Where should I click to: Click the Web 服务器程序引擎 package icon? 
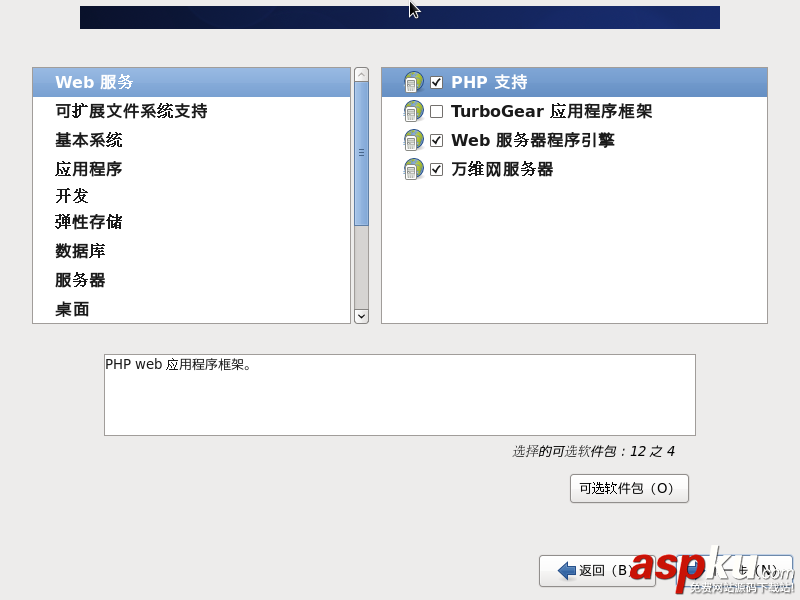412,140
